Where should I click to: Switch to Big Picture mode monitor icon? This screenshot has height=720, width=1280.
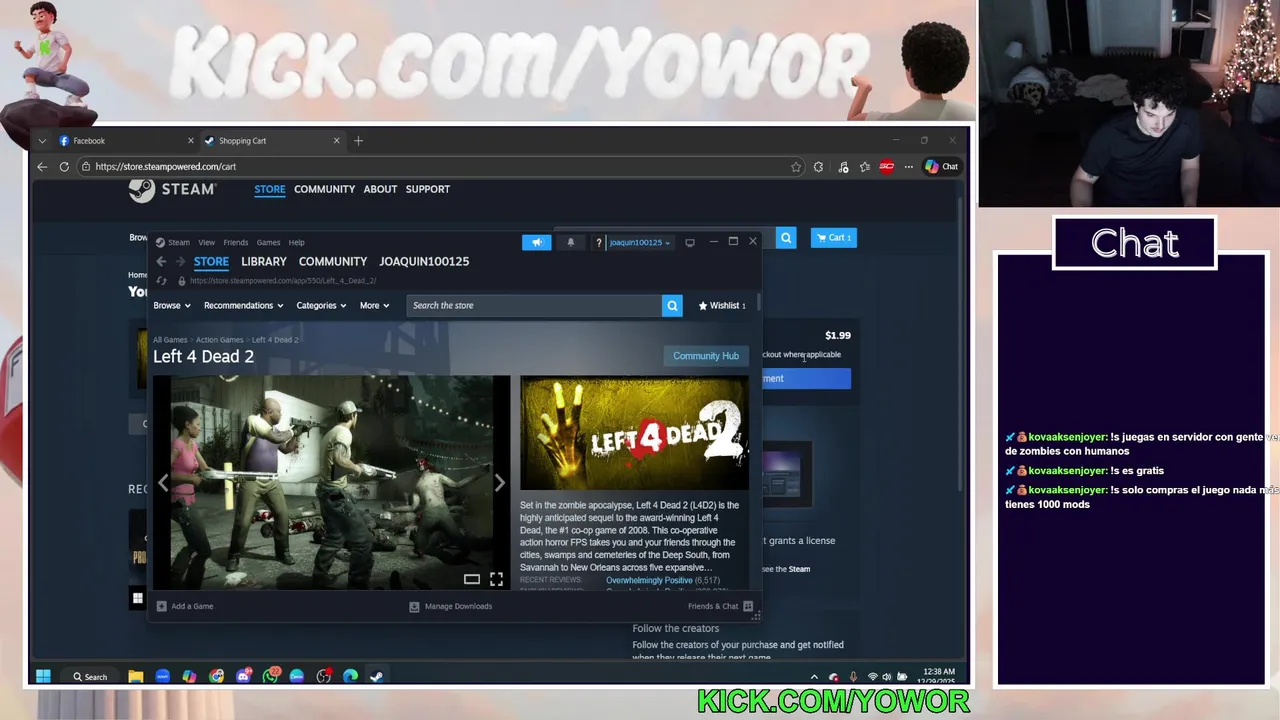click(x=690, y=242)
